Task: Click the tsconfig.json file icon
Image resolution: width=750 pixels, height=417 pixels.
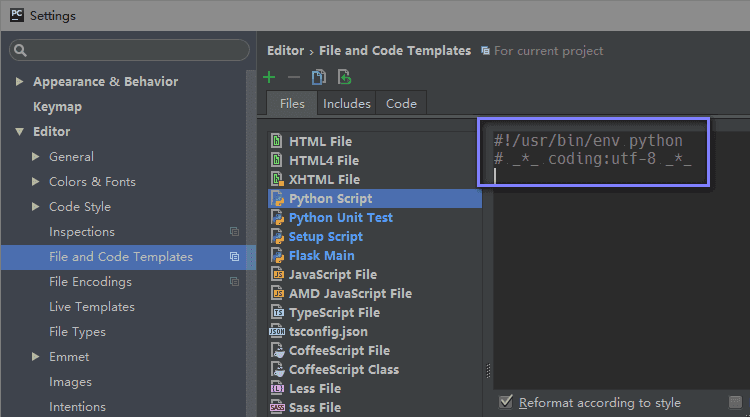Action: [x=277, y=331]
